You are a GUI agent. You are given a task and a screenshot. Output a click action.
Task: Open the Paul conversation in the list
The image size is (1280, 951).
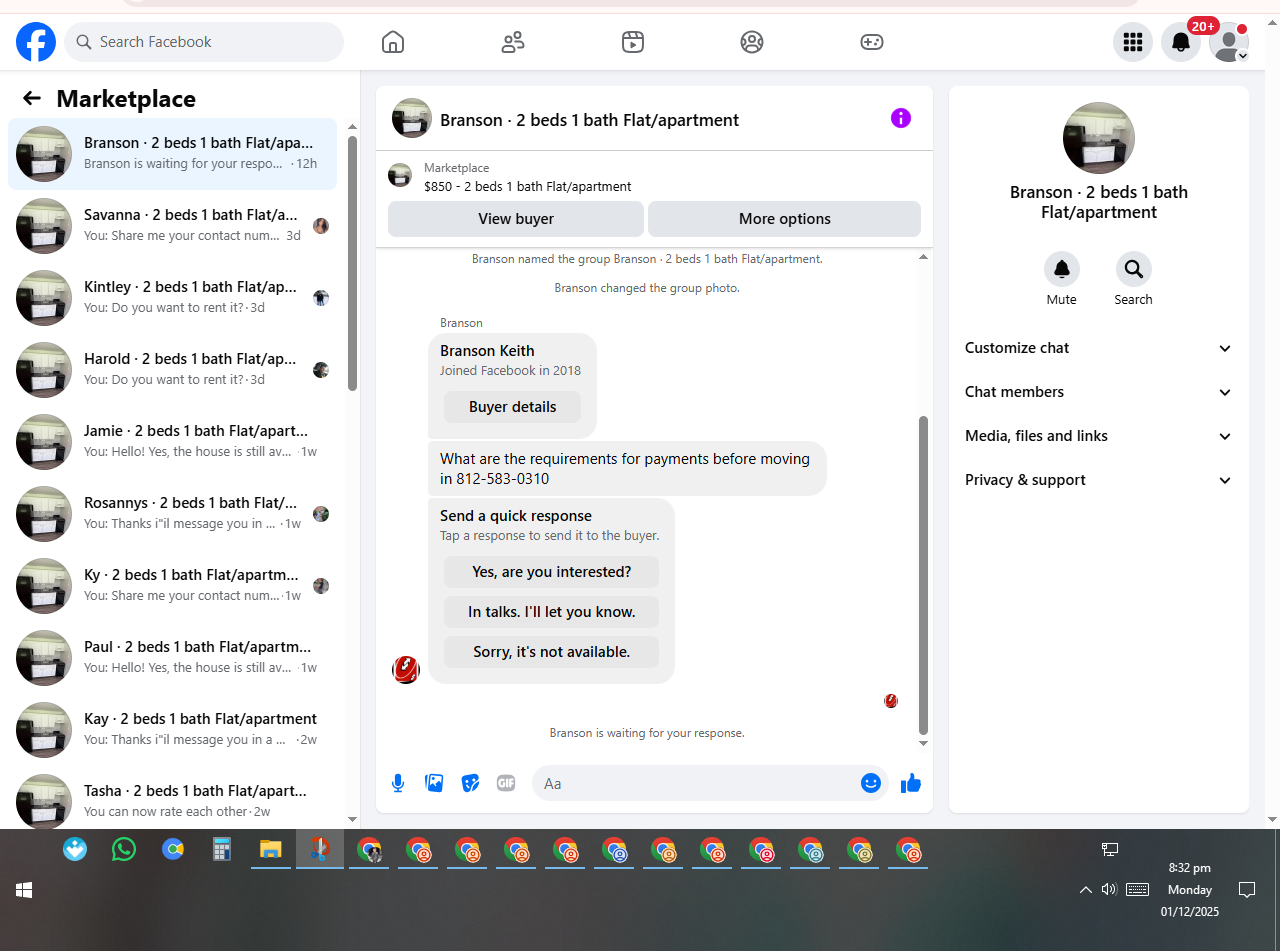pos(172,658)
